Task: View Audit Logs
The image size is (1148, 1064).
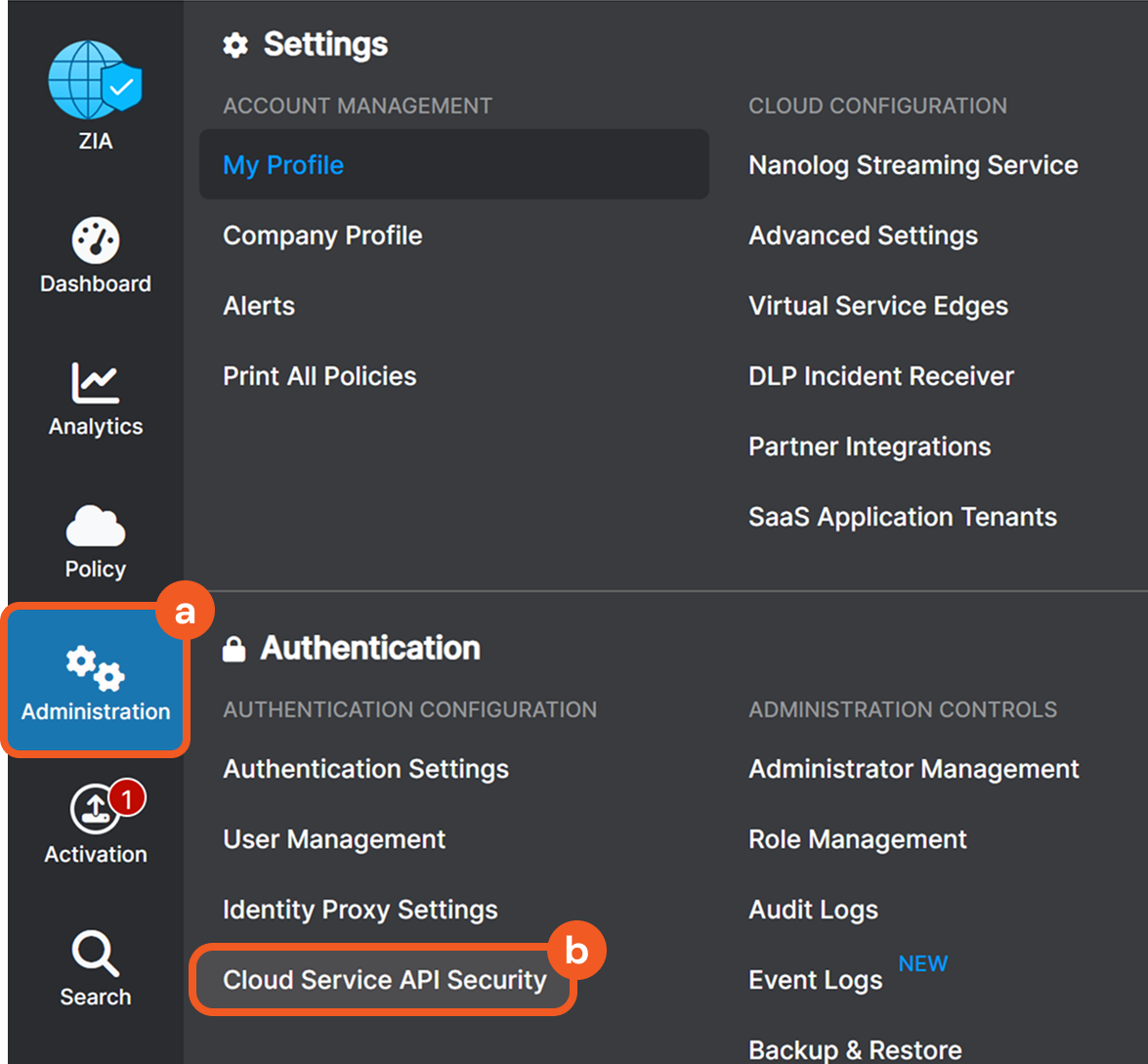Action: click(x=813, y=910)
